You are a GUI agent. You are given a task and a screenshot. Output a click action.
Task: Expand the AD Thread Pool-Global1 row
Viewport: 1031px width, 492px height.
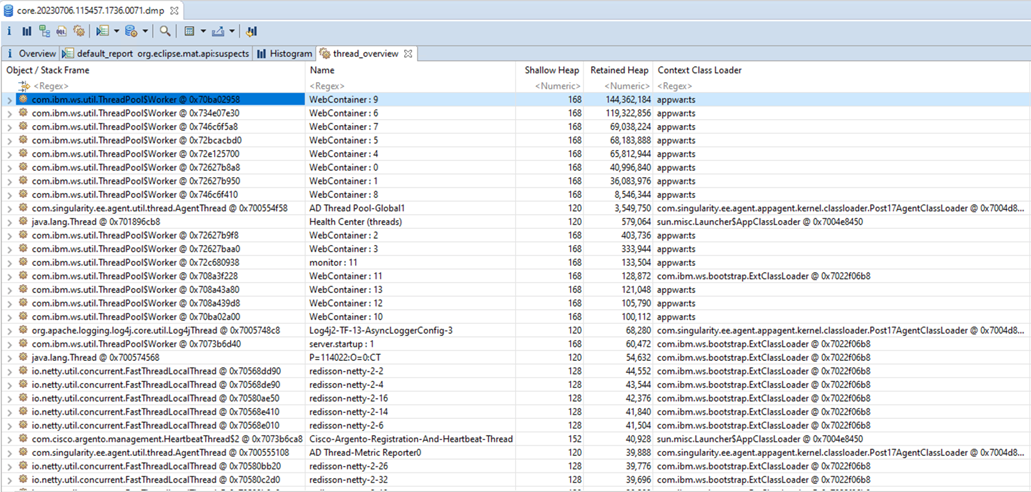point(10,208)
